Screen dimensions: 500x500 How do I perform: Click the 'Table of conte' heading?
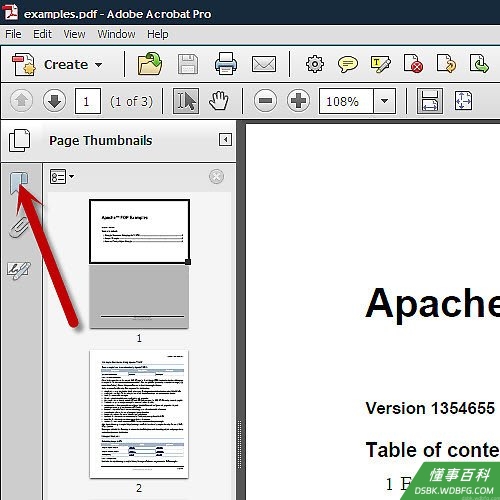(x=432, y=450)
